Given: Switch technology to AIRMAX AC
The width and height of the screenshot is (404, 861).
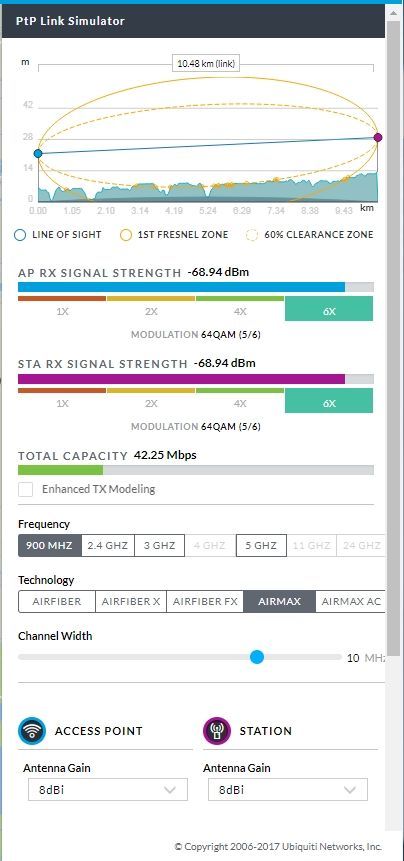Looking at the screenshot, I should (351, 601).
